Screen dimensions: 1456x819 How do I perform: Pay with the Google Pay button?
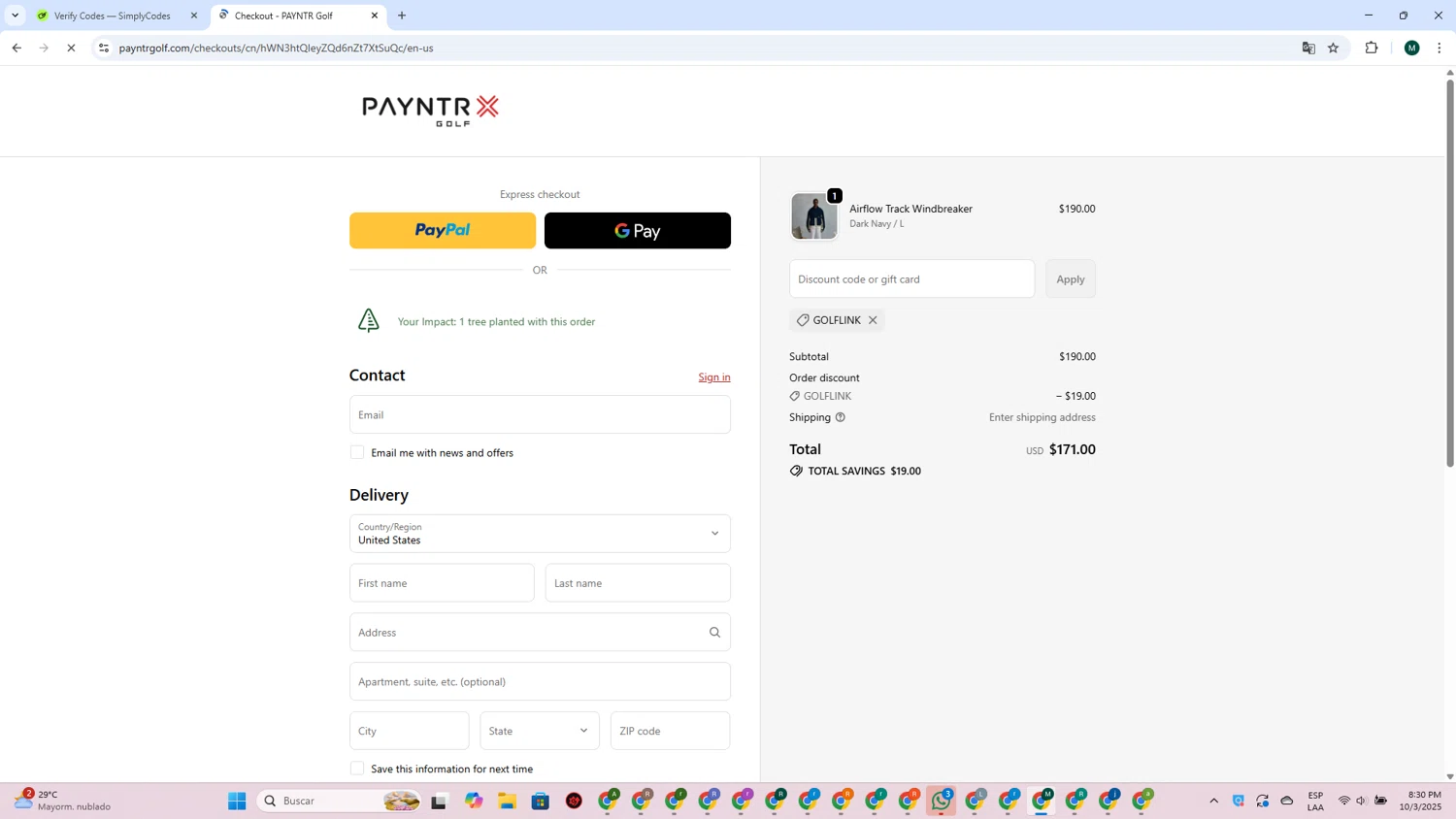[x=638, y=231]
